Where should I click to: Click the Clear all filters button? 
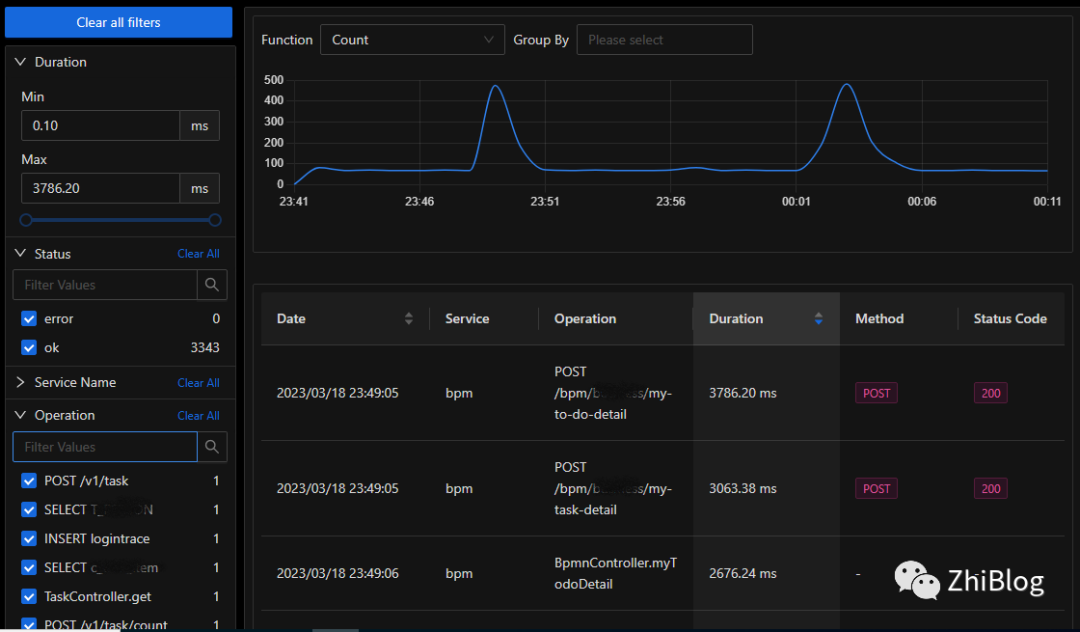pos(118,22)
